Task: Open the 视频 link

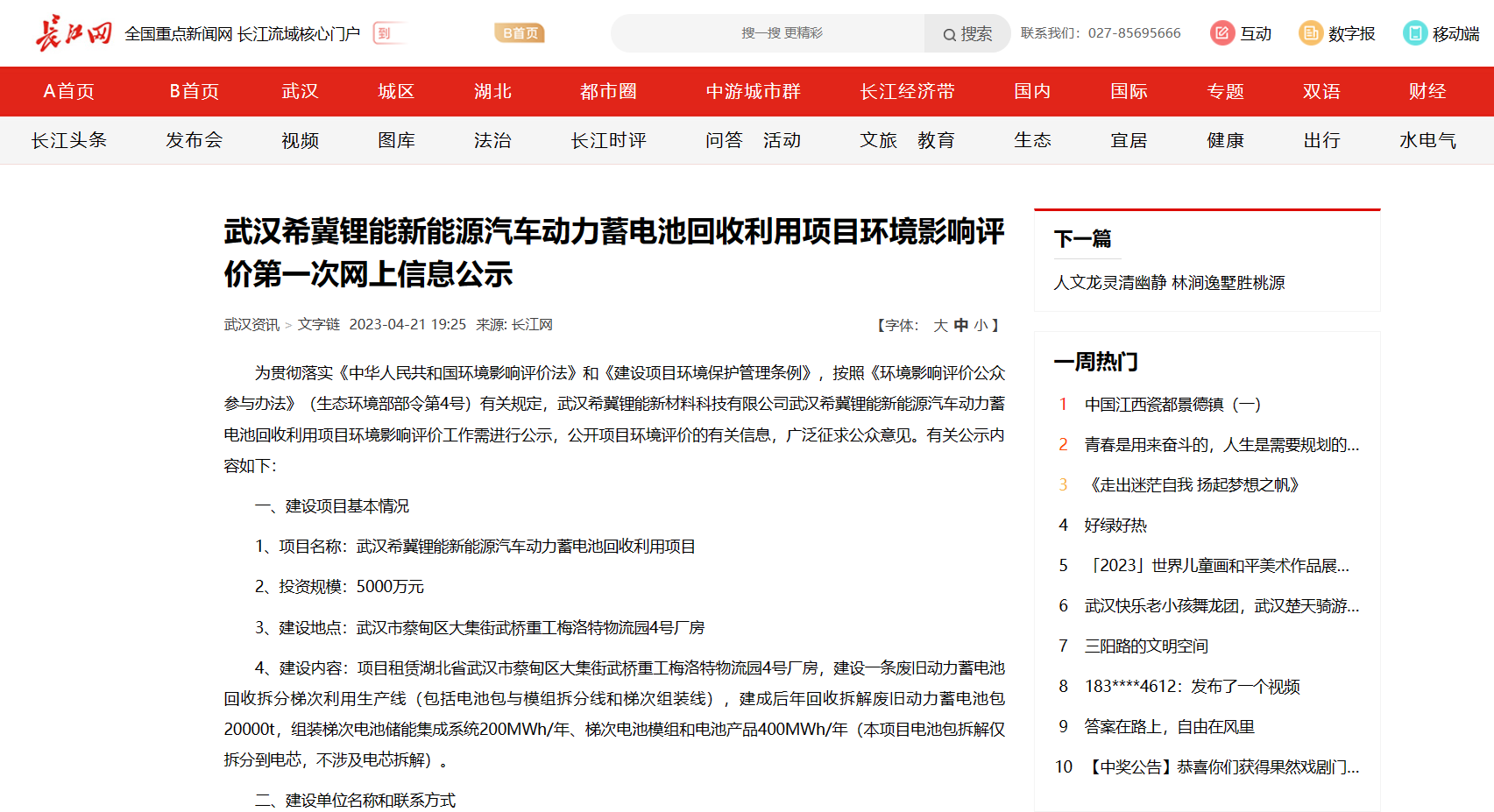Action: (300, 140)
